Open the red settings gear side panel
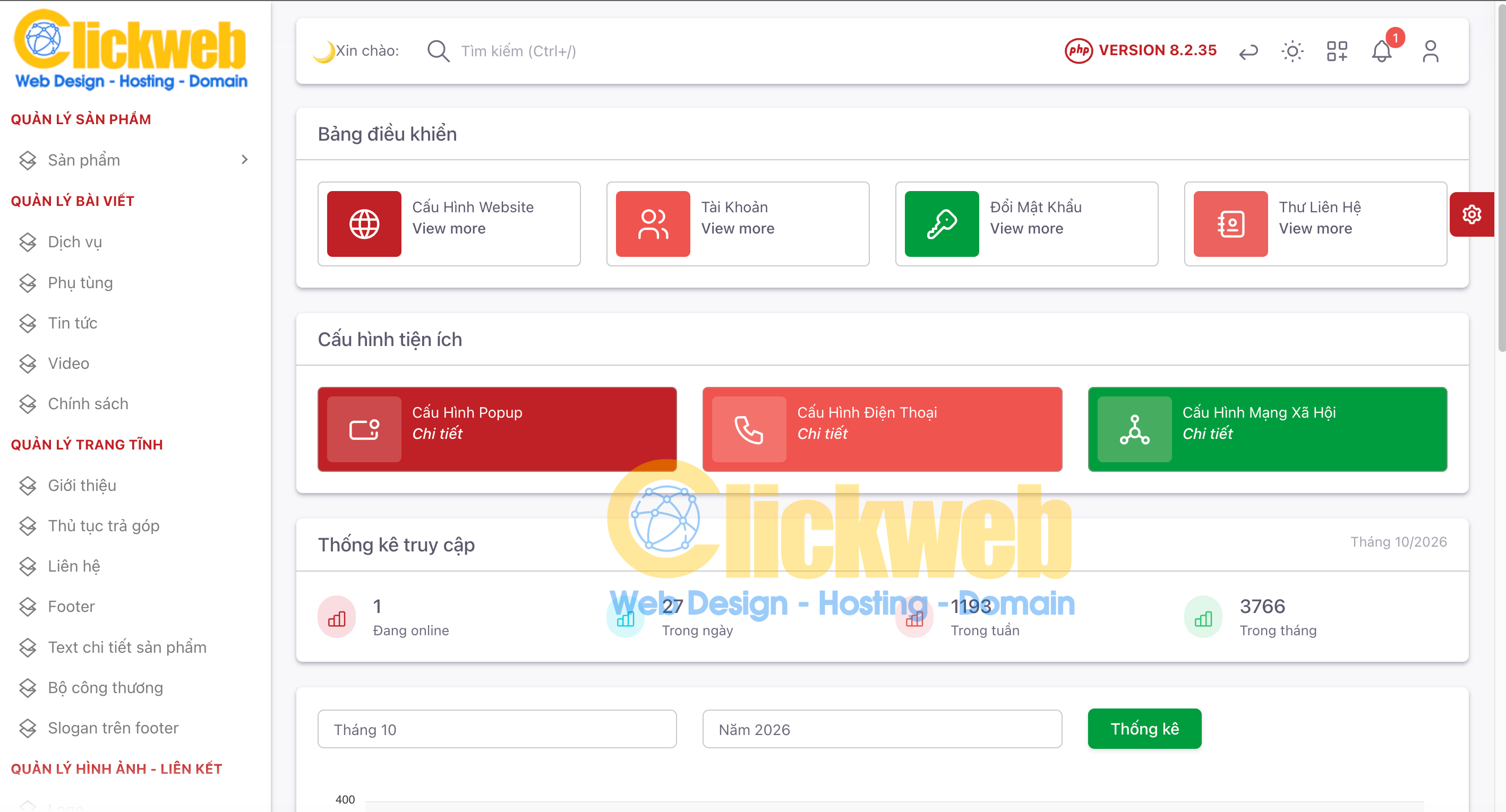This screenshot has width=1506, height=812. [1471, 214]
